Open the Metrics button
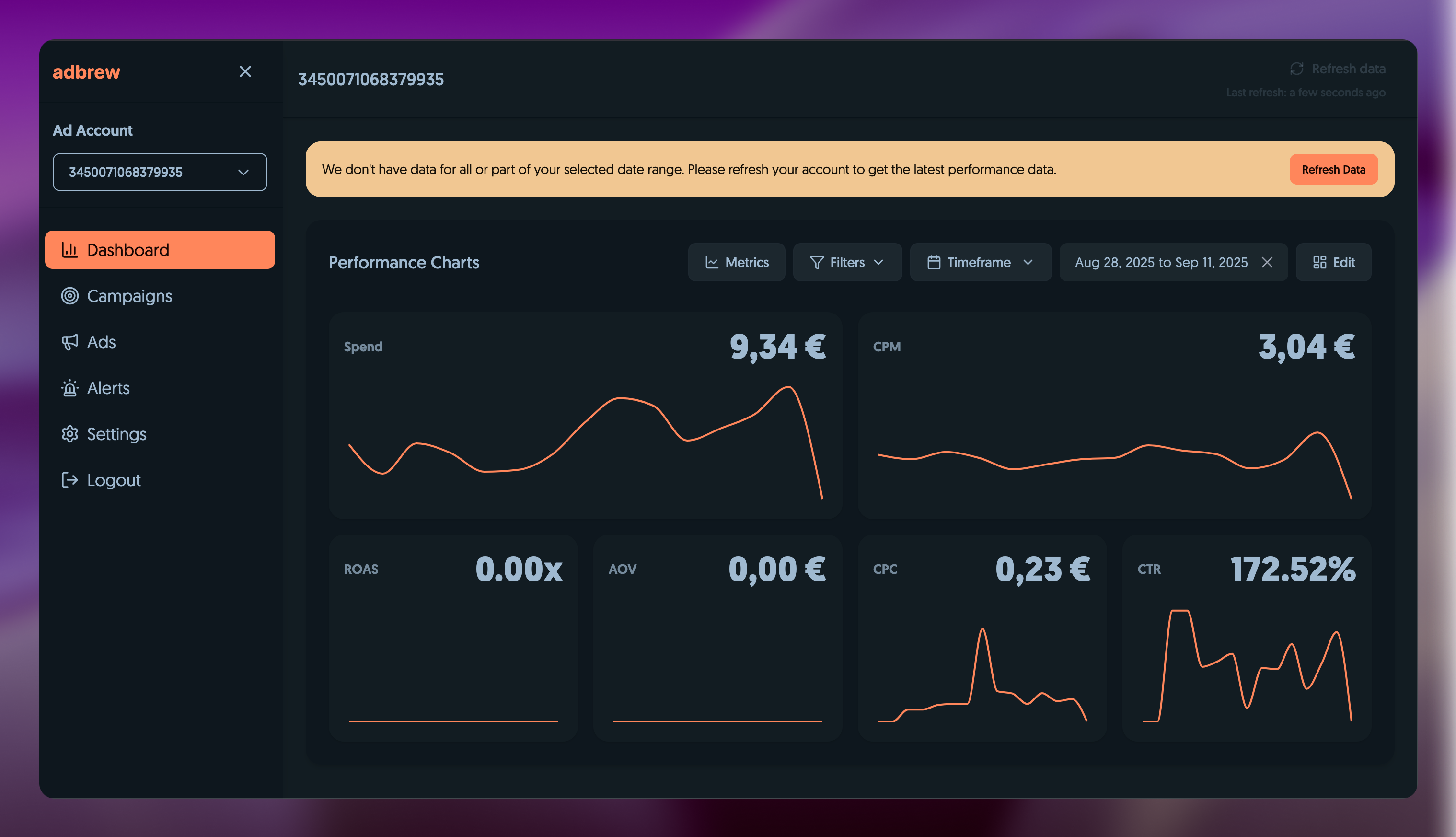Screen dimensions: 1456x837 736,262
